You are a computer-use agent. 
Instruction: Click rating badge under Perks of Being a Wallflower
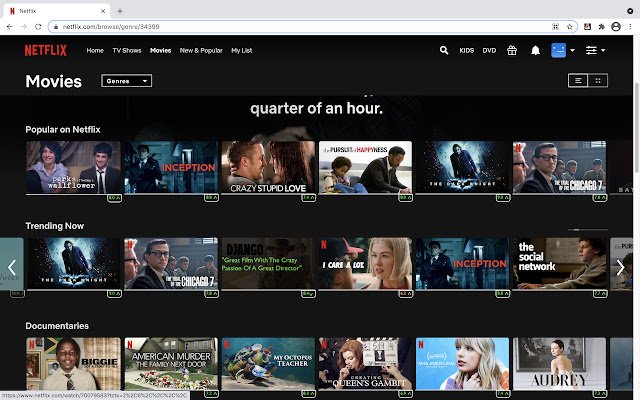[114, 198]
